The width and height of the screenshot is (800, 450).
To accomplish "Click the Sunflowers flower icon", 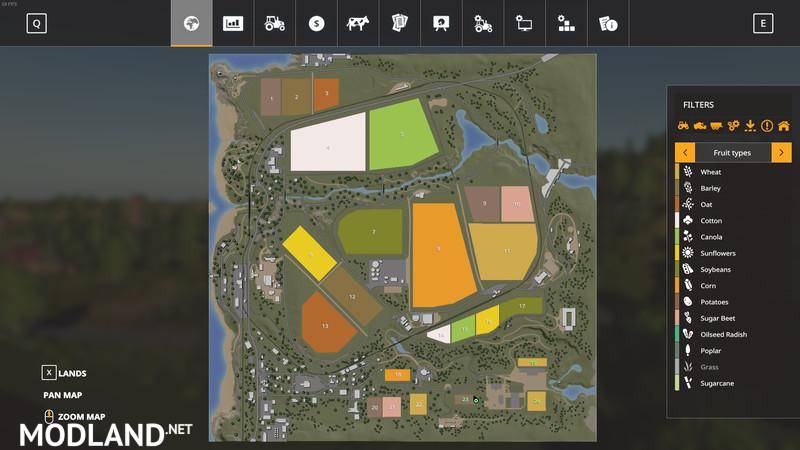I will (x=688, y=253).
